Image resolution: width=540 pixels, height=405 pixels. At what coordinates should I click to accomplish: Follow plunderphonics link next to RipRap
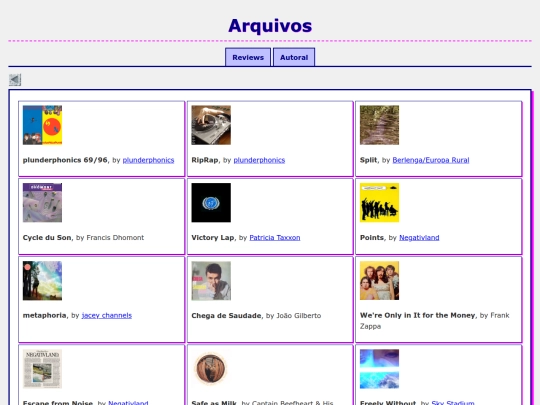259,160
